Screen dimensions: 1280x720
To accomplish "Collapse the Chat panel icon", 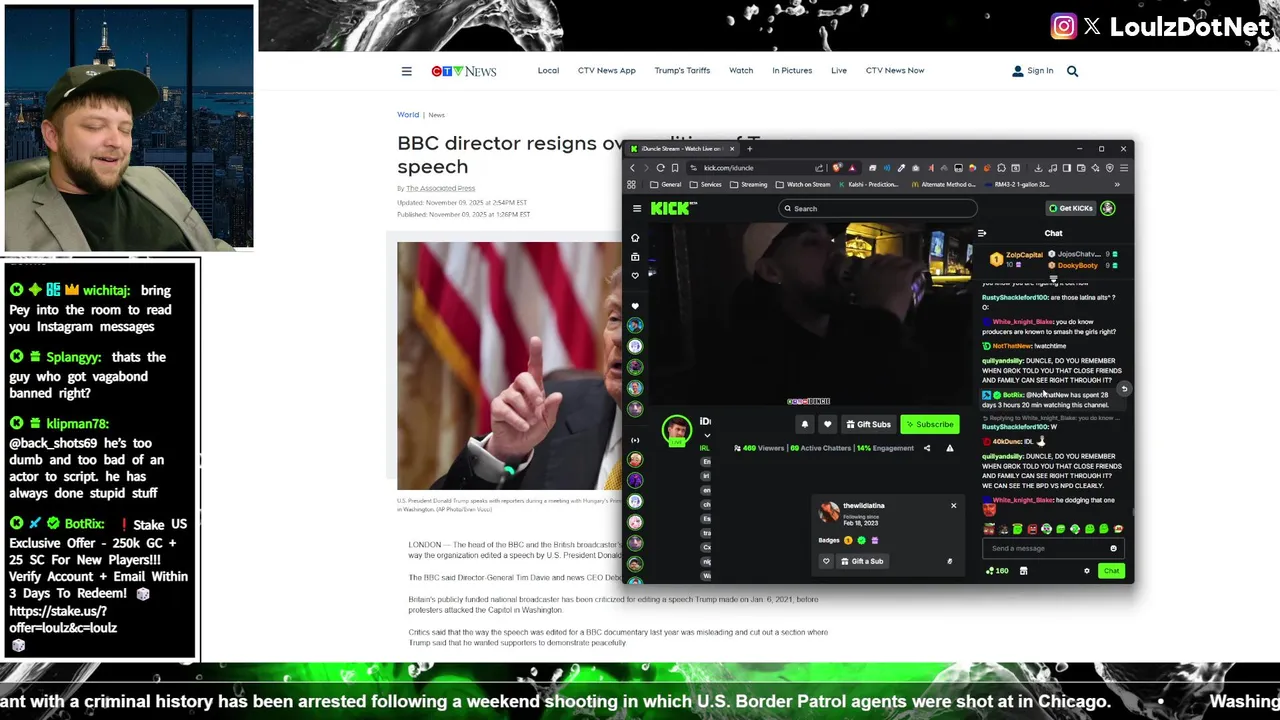I will pos(982,233).
